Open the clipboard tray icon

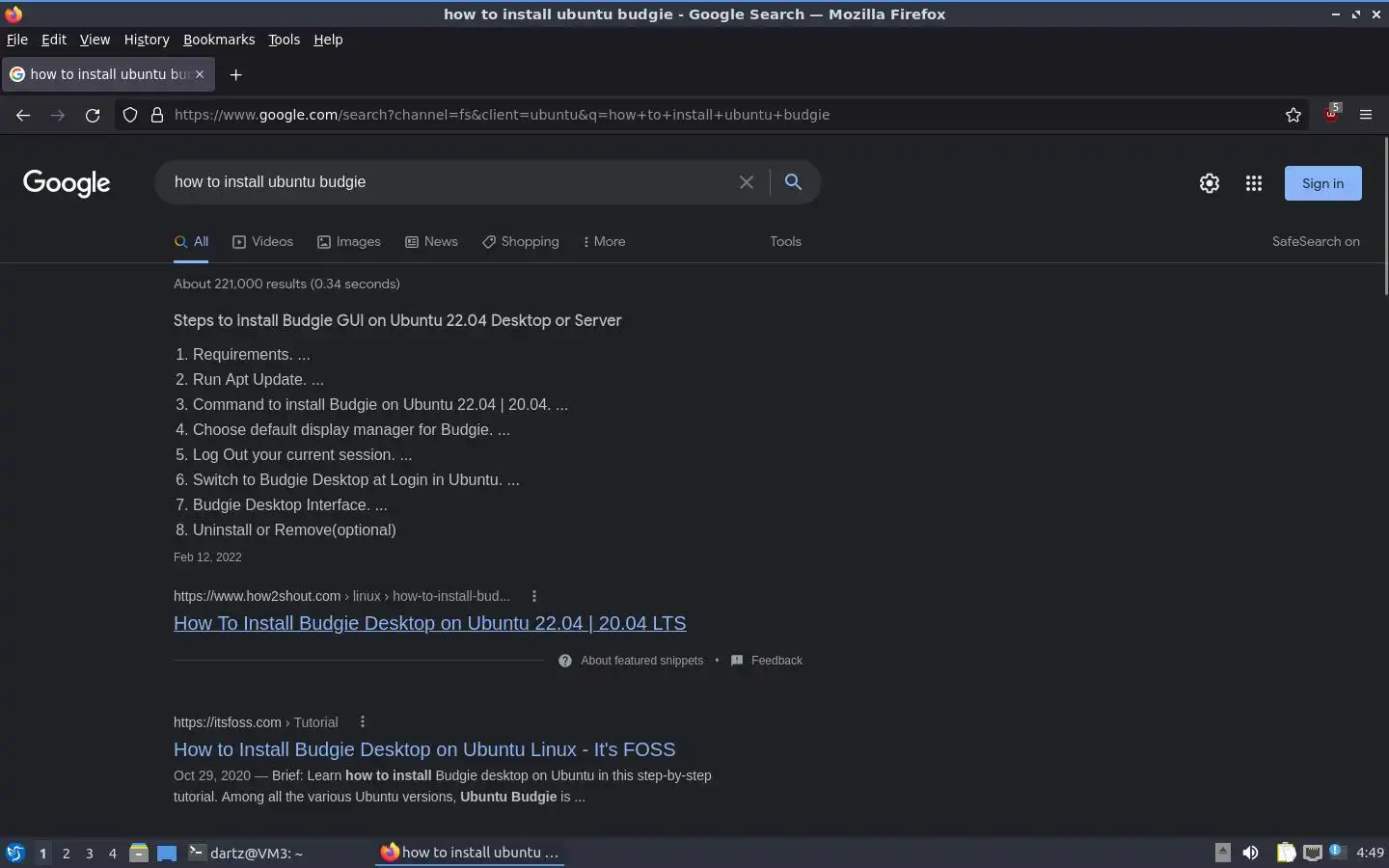click(1286, 853)
